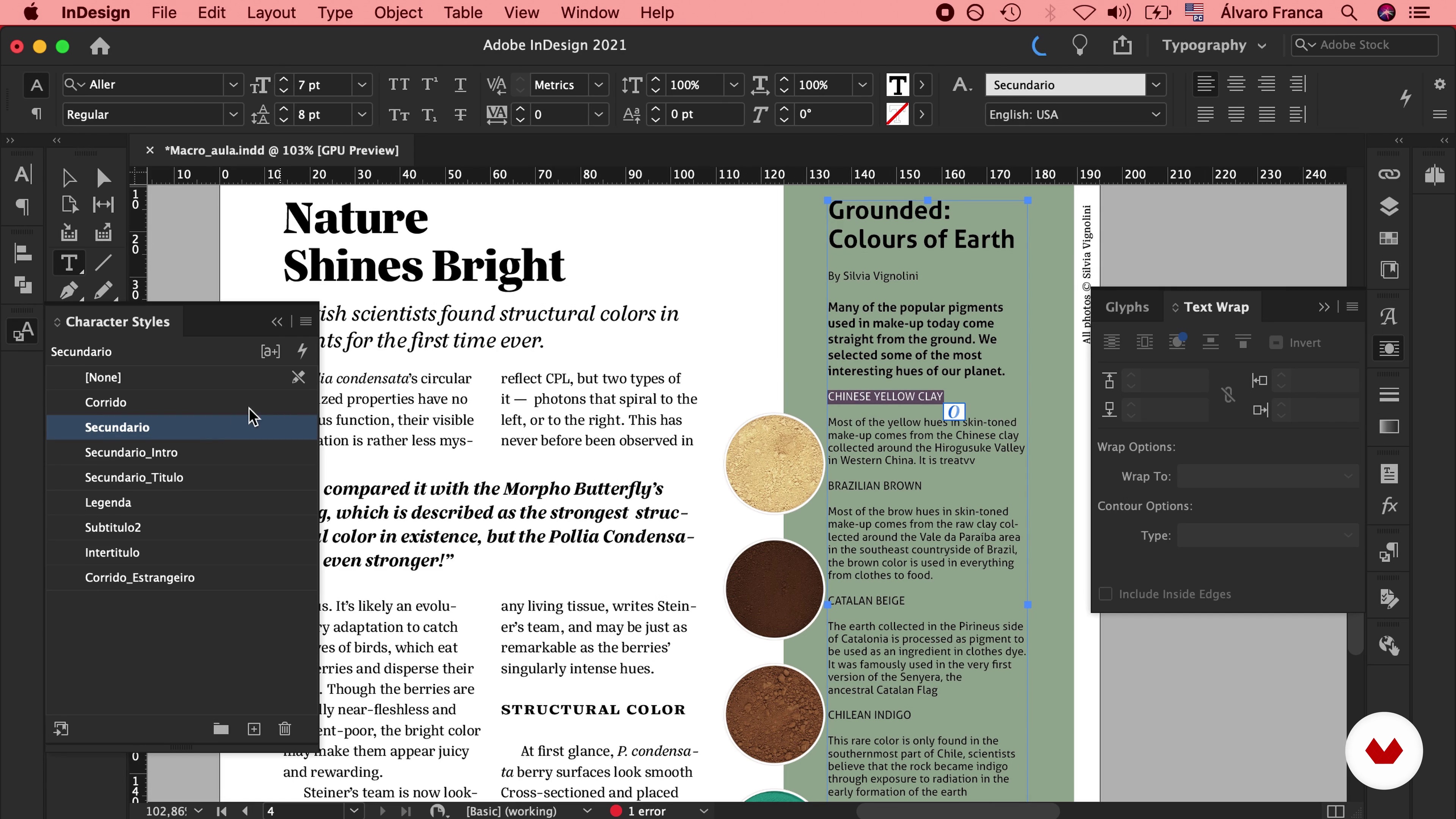Open the Type menu

pos(334,13)
